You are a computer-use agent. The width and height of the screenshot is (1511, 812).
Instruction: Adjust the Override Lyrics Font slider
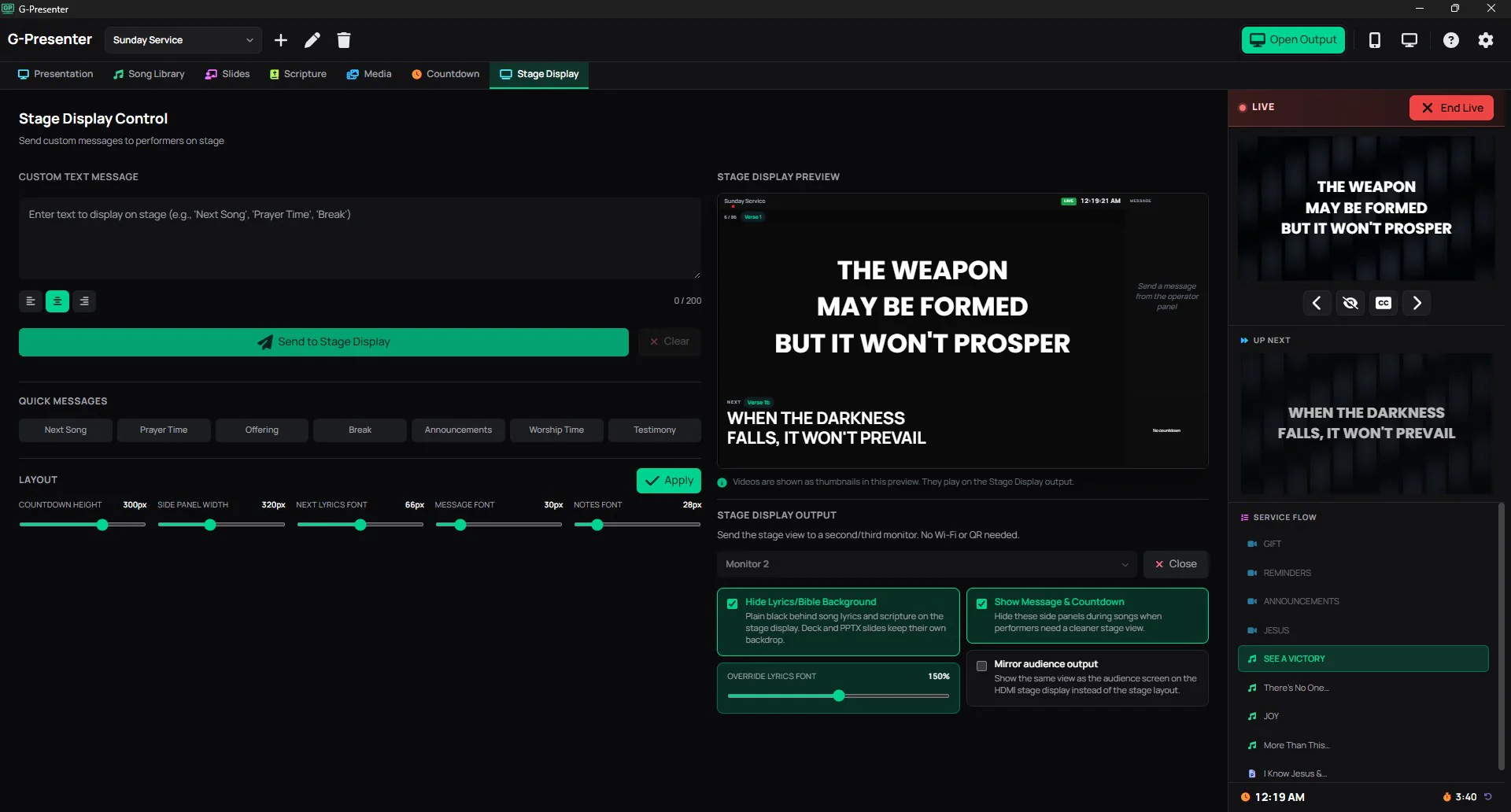[x=839, y=696]
